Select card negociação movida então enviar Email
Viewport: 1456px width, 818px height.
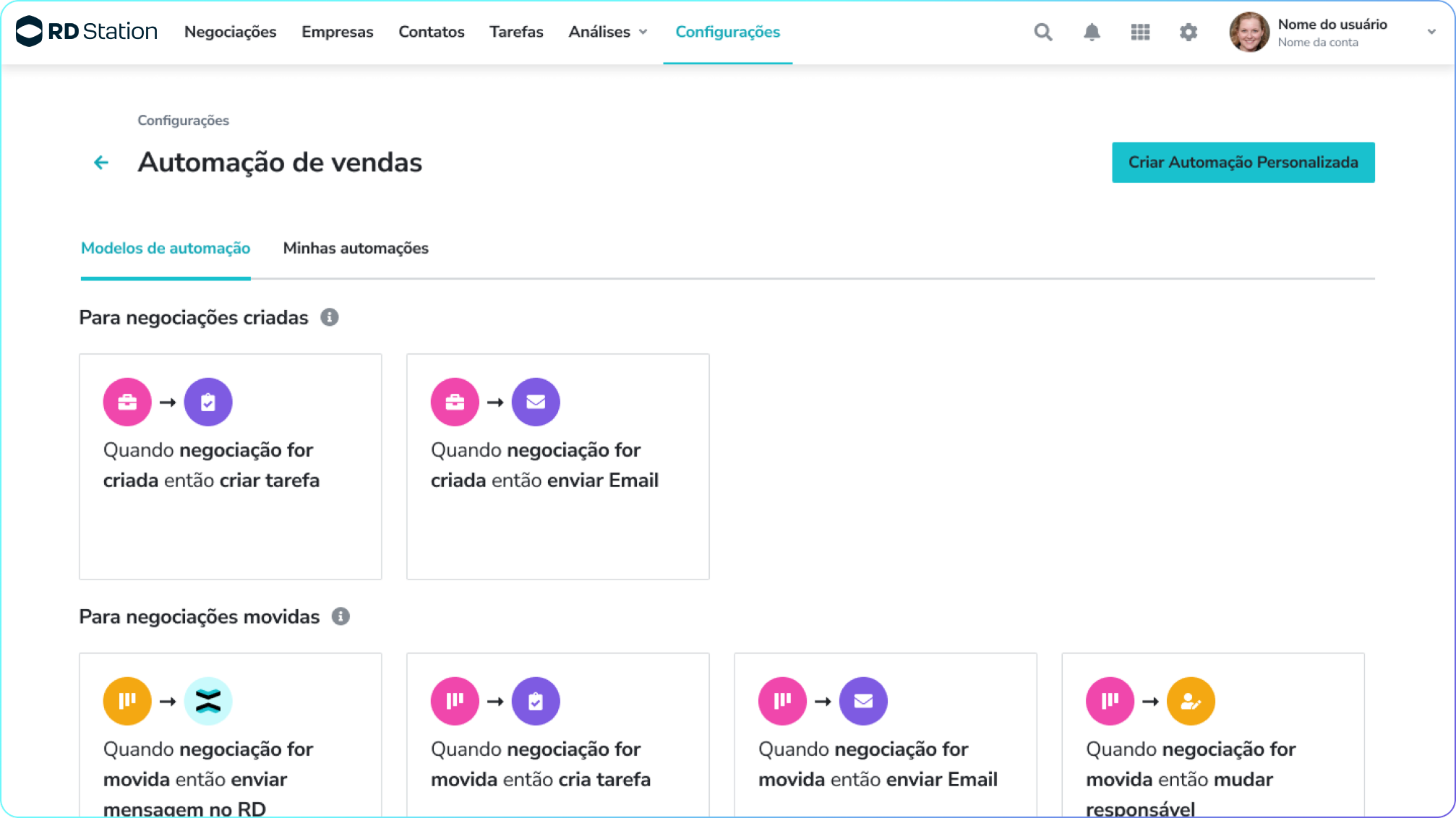(x=886, y=735)
